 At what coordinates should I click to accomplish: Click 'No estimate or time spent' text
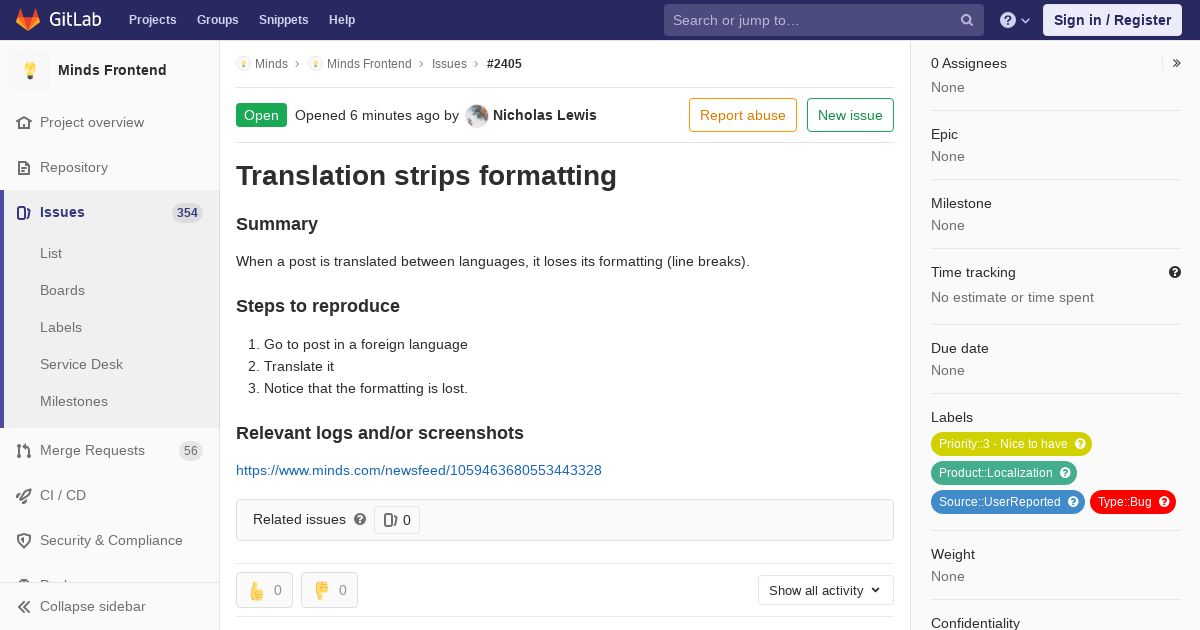click(x=1012, y=297)
